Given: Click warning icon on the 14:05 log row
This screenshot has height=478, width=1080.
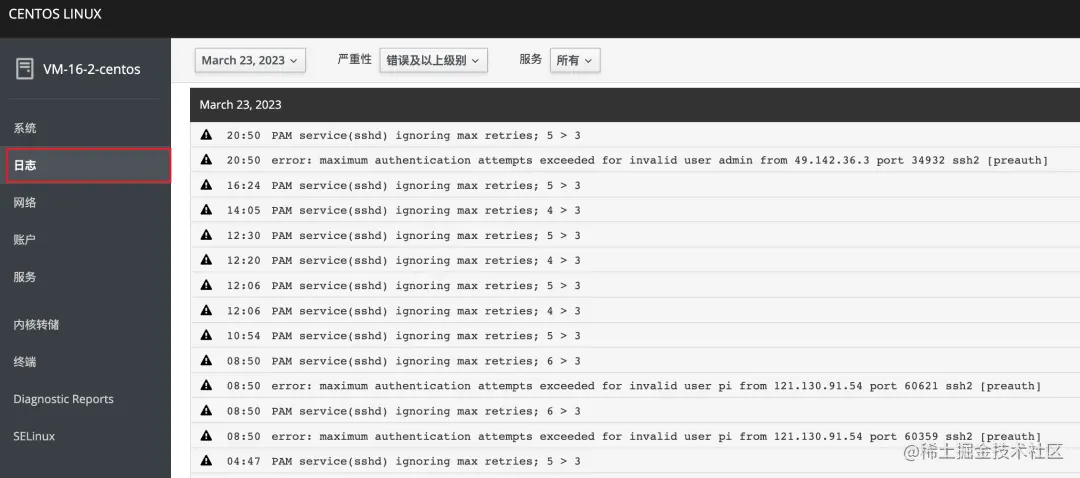Looking at the screenshot, I should (206, 210).
